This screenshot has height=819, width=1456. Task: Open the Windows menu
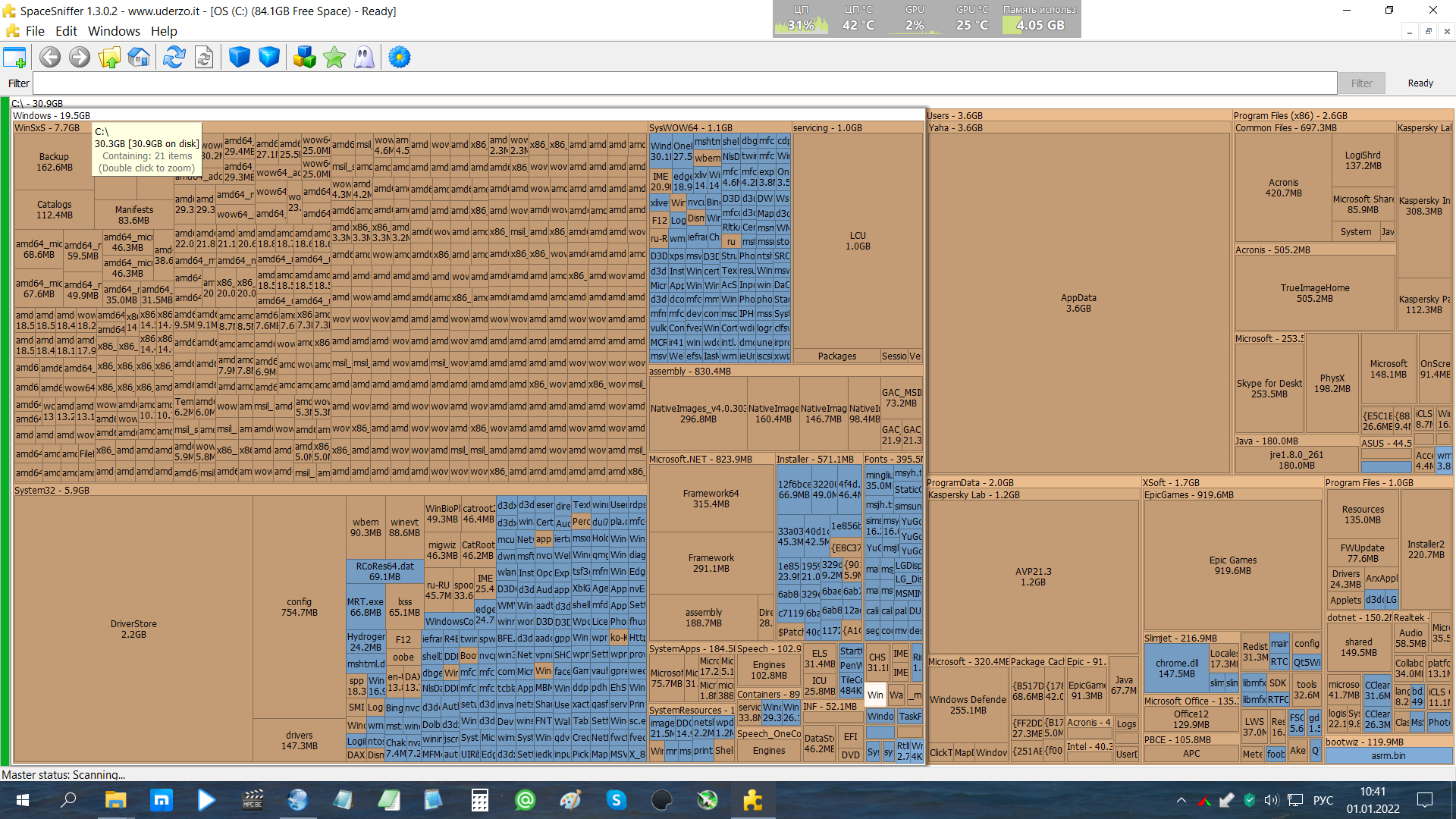pyautogui.click(x=114, y=31)
